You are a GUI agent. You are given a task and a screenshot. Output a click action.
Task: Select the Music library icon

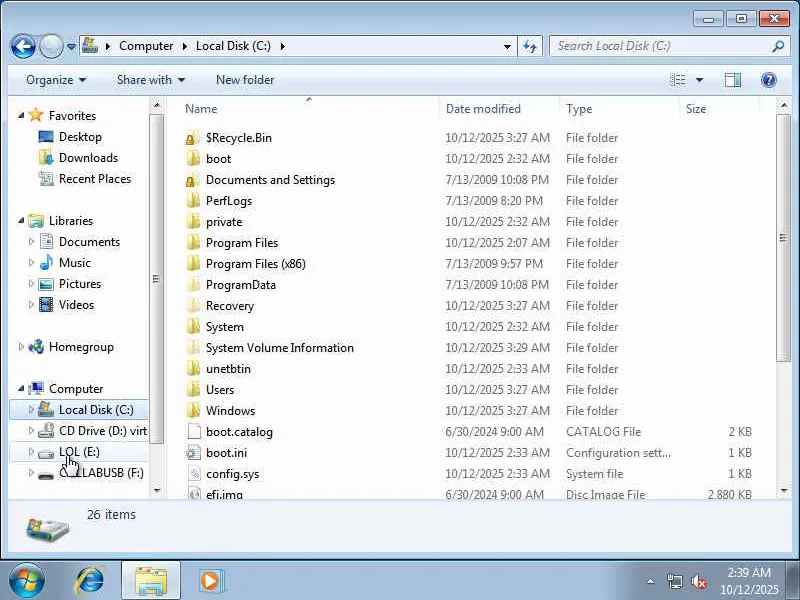point(46,263)
